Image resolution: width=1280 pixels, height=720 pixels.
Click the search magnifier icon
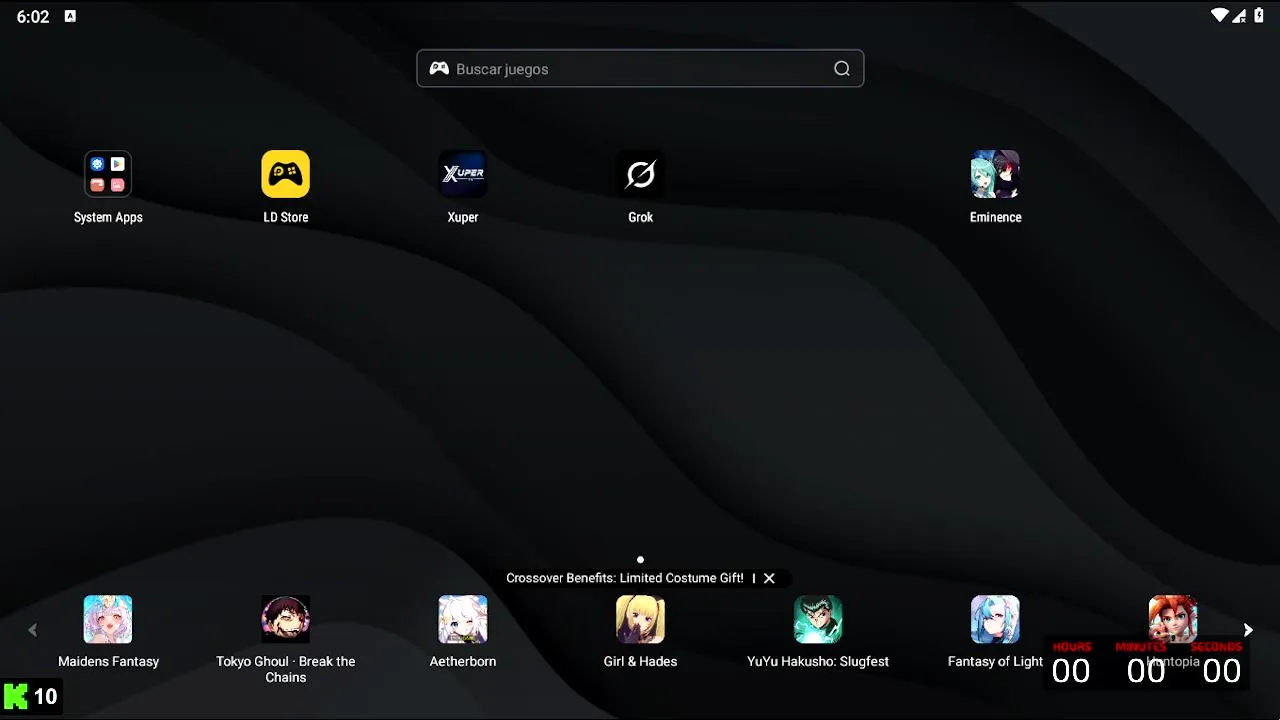842,69
